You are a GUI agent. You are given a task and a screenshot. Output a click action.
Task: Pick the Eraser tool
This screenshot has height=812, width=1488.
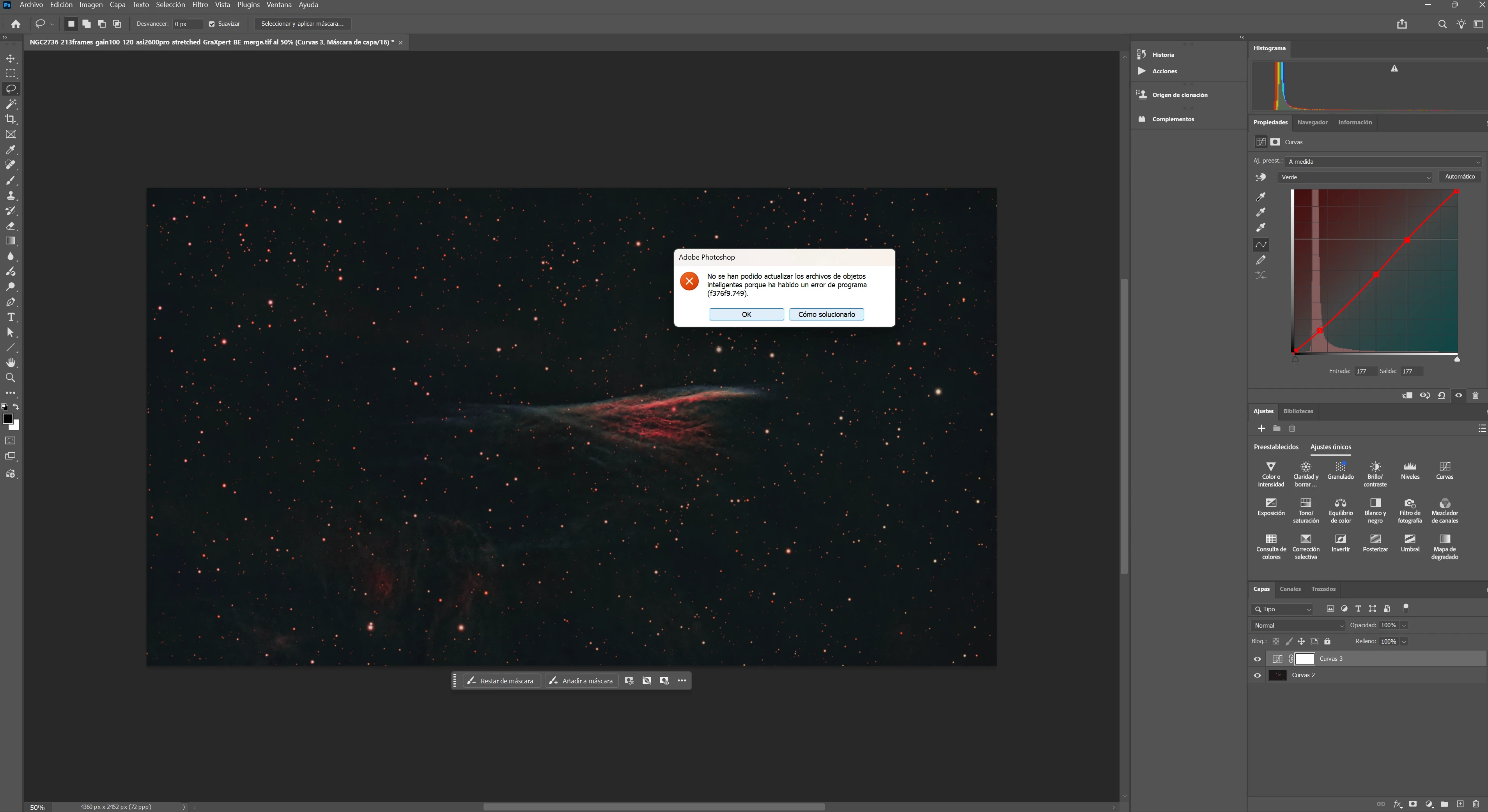click(x=11, y=226)
